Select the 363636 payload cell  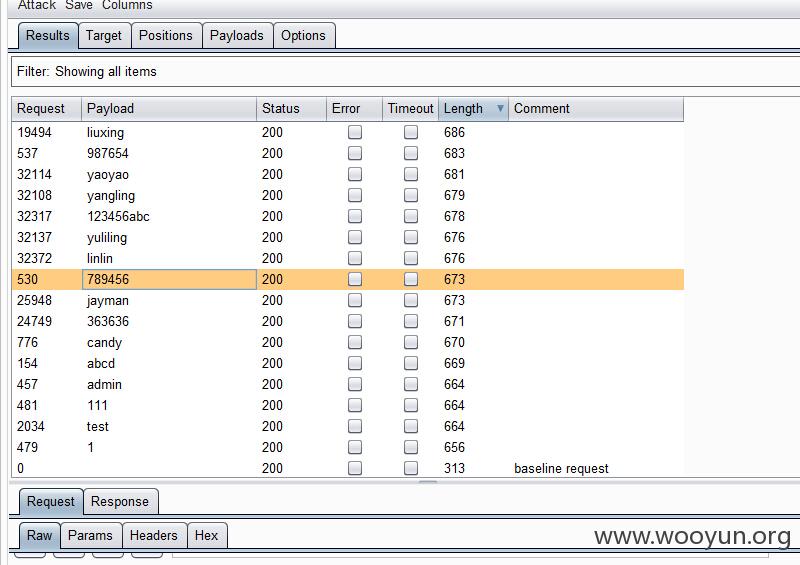click(x=169, y=321)
